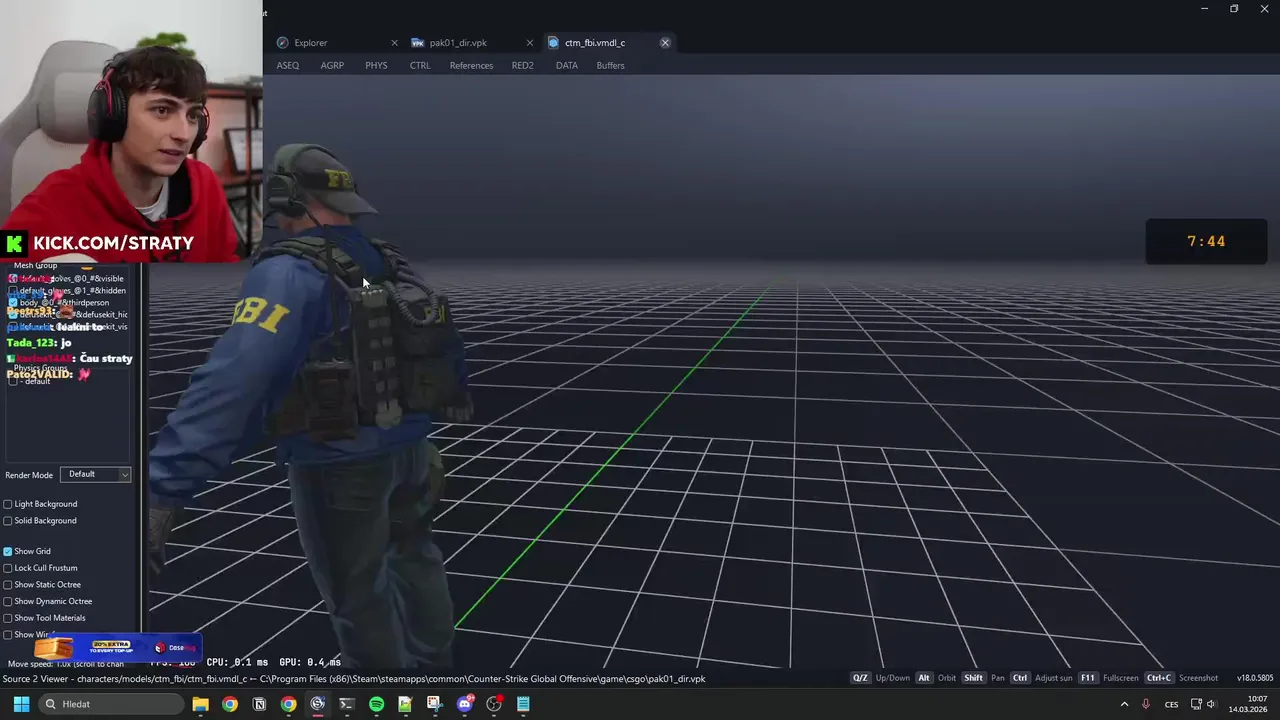
Task: Click the 7:44 timer overlay
Action: 1206,242
